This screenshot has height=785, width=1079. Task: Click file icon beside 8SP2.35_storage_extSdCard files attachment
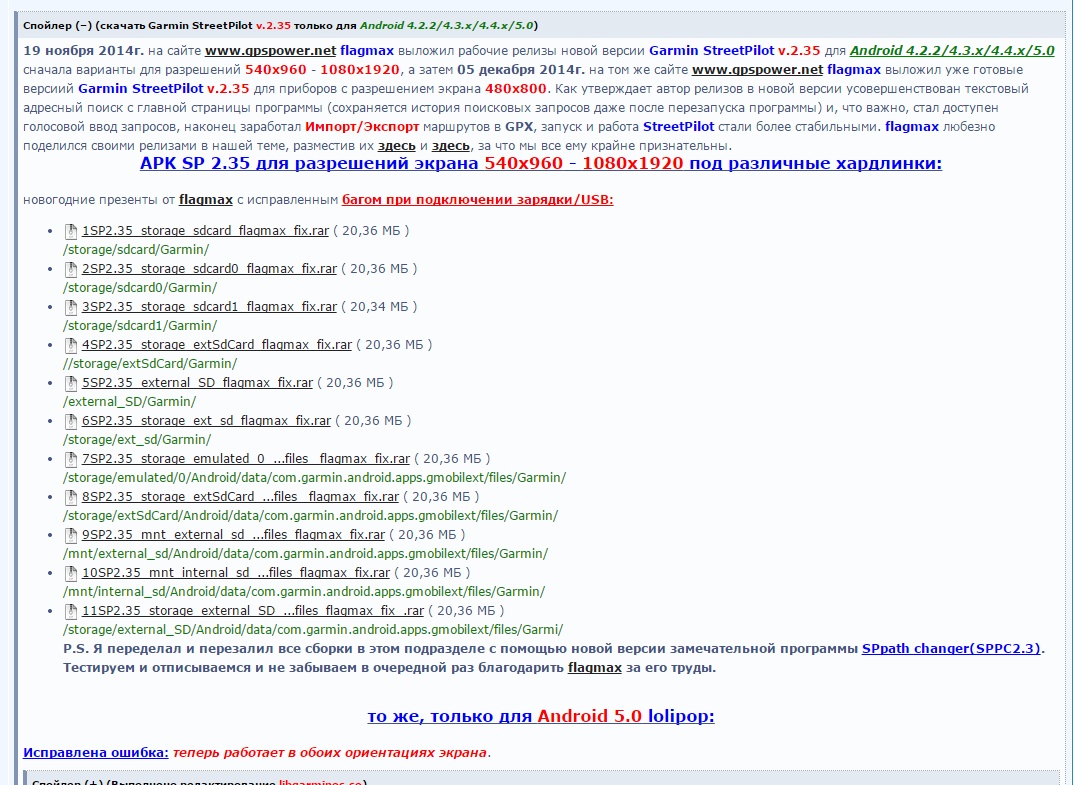[70, 497]
